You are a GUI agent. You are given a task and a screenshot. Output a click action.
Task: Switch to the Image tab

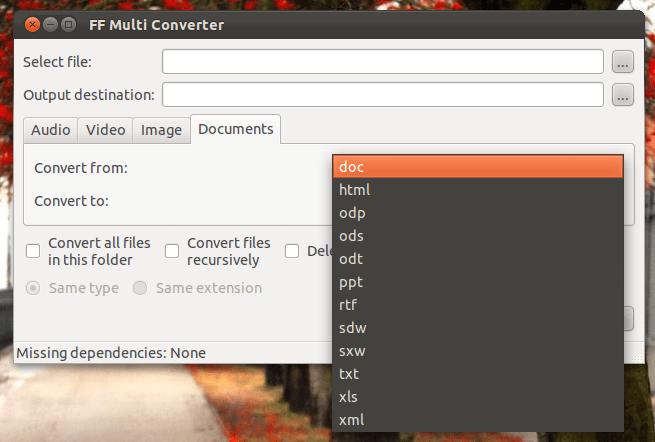[x=161, y=130]
